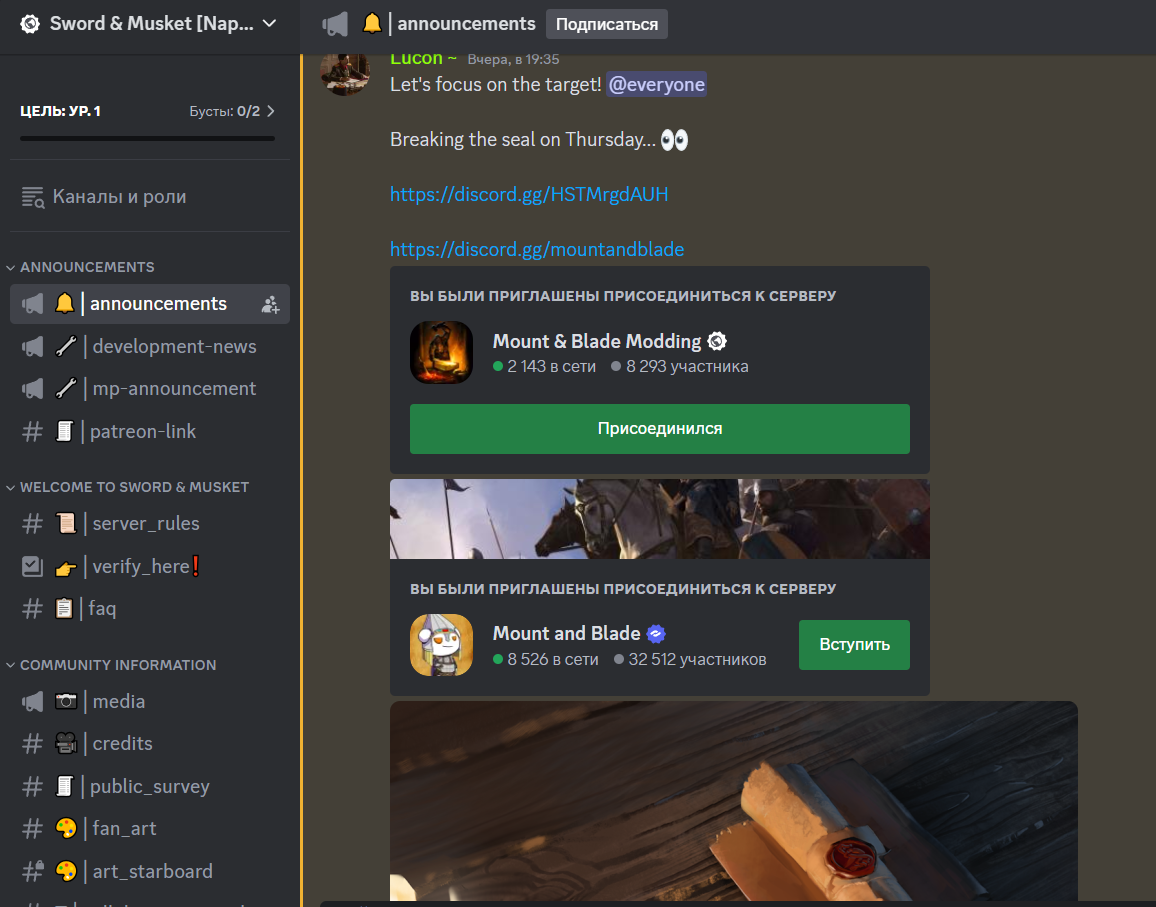Click the 2 143 в сети online count
The height and width of the screenshot is (907, 1156).
click(x=551, y=366)
